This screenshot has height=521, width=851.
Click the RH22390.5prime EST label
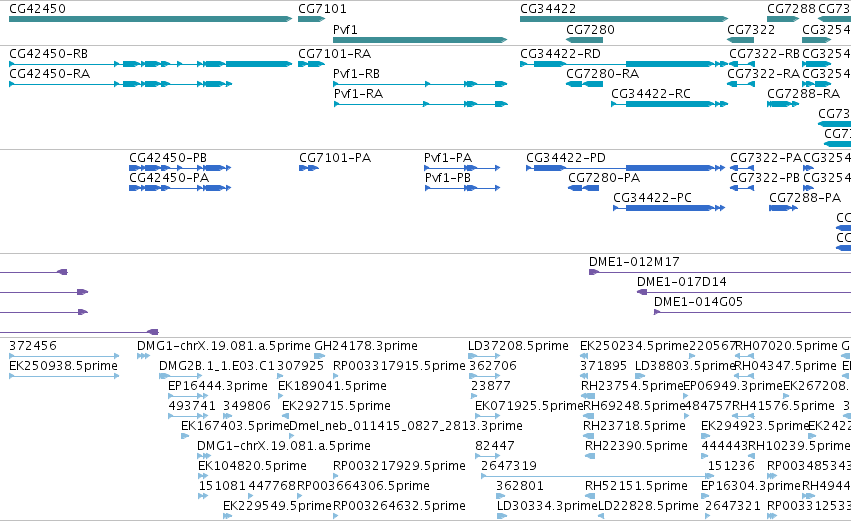(x=636, y=447)
